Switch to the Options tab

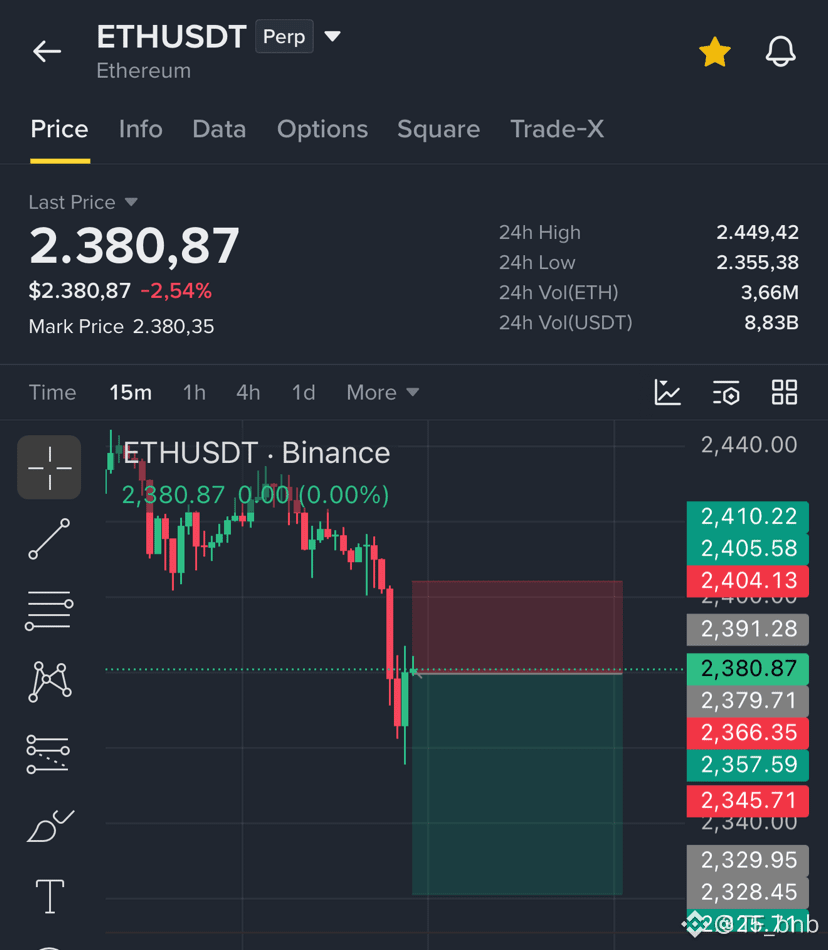coord(322,129)
